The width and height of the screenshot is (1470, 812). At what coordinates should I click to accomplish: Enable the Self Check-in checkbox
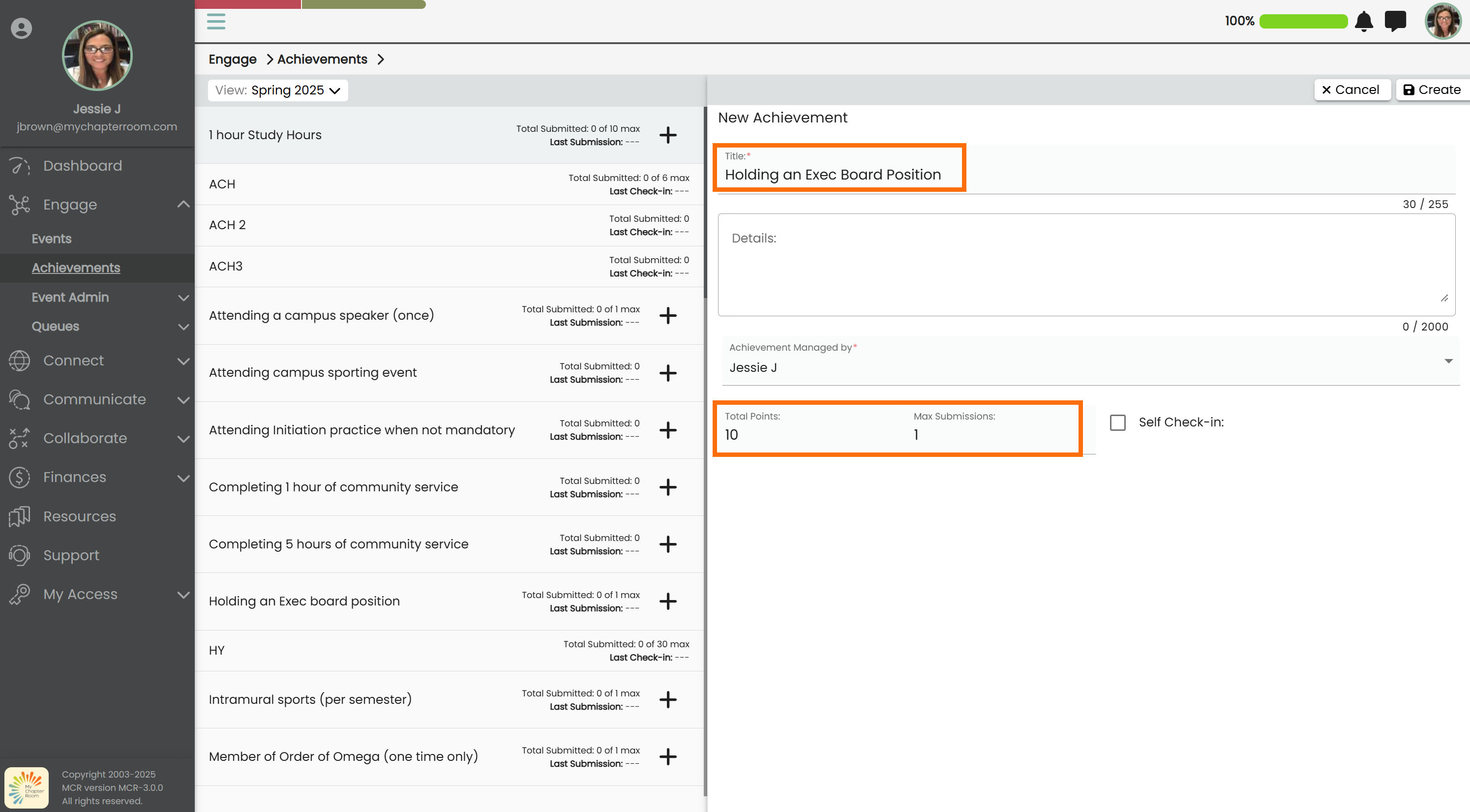(x=1117, y=423)
